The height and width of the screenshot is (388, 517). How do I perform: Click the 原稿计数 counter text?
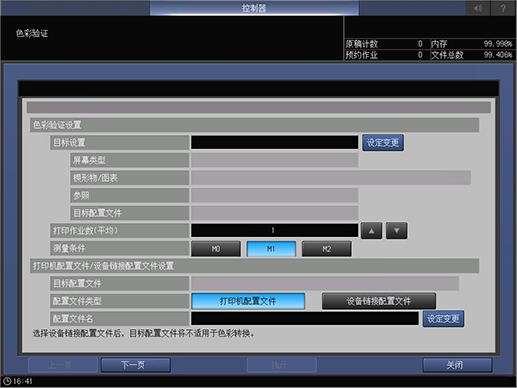click(x=362, y=44)
